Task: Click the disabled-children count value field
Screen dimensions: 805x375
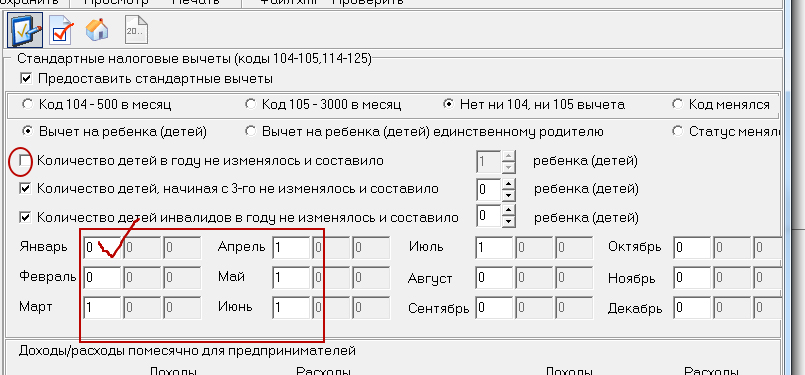Action: (488, 216)
